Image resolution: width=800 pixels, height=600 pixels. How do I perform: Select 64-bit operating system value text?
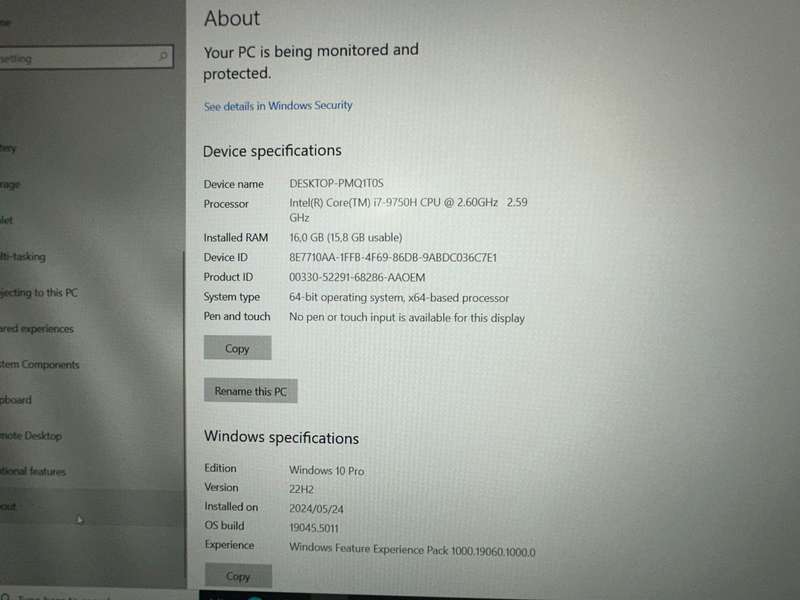tap(399, 297)
